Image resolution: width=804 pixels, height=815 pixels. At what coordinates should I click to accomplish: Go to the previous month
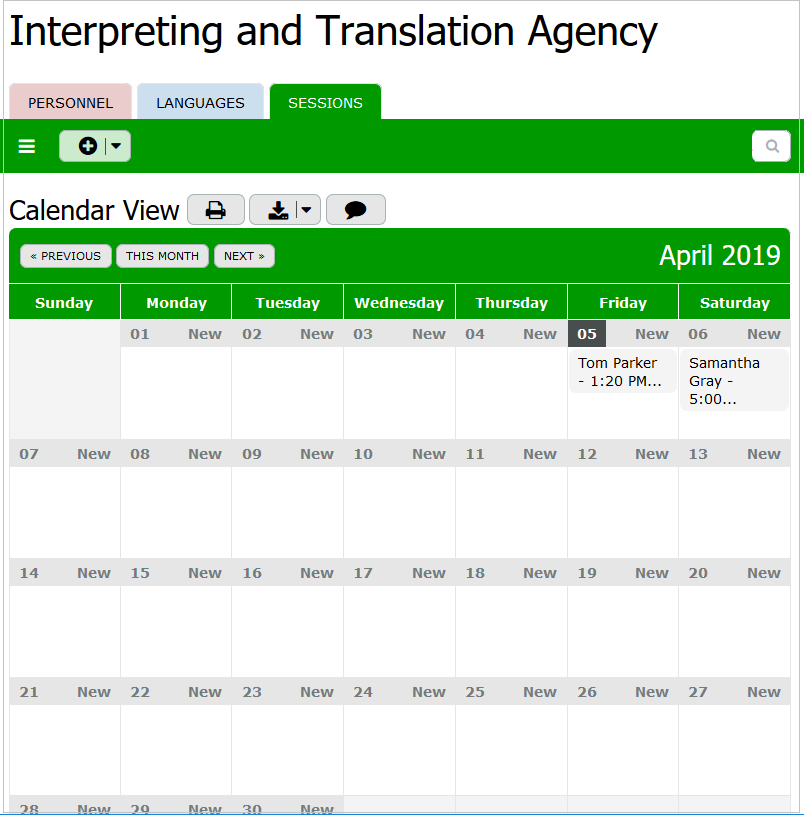(66, 256)
